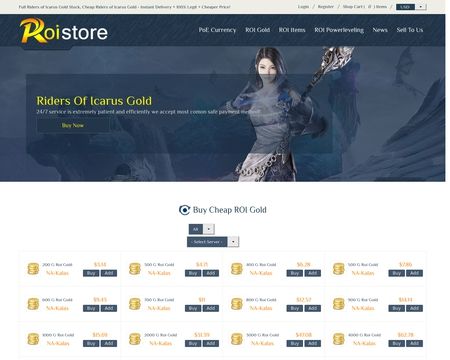Add the 1000 G Roi Gold to cart
The height and width of the screenshot is (360, 450).
[x=109, y=344]
